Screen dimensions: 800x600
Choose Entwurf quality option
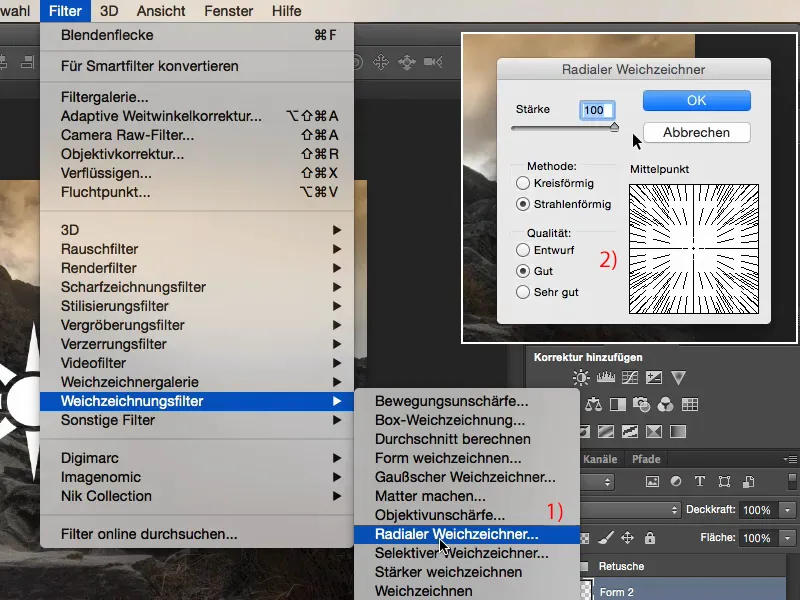[523, 250]
